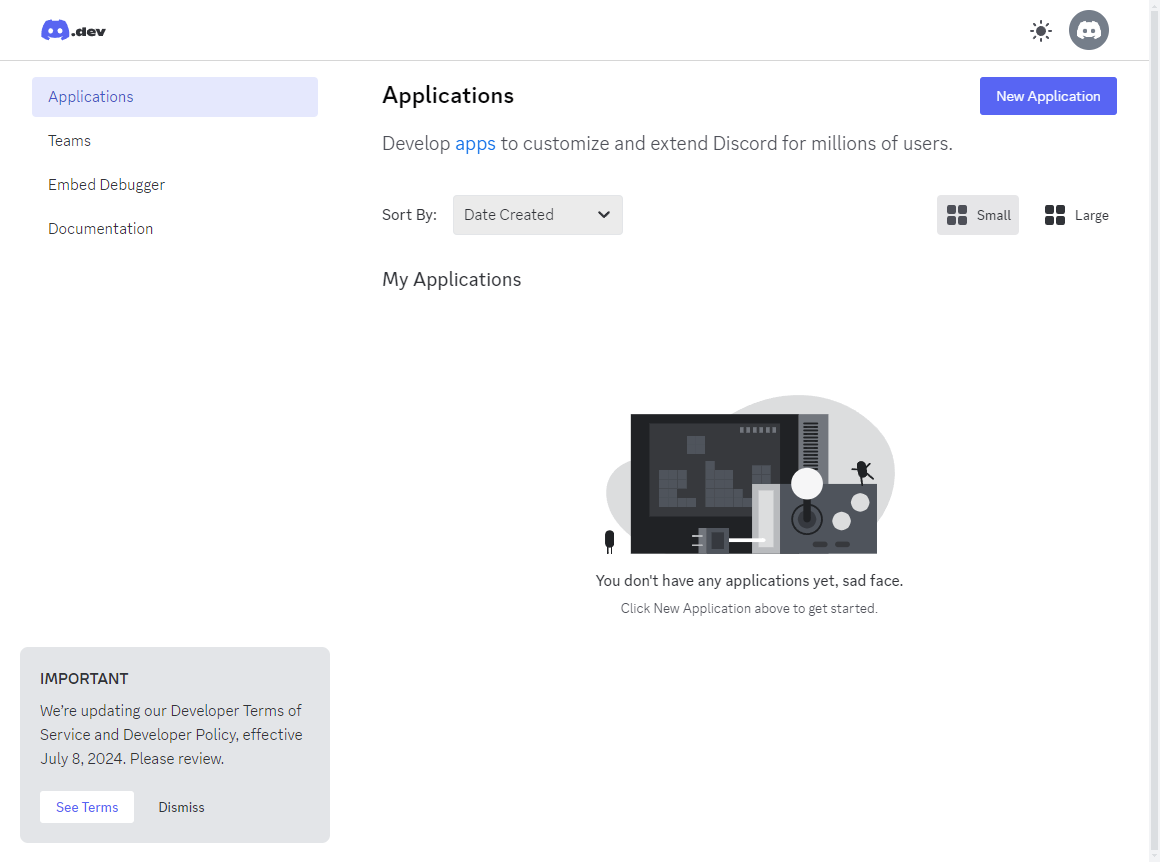Click 'You don't have any applications yet' text
Viewport: 1160px width, 862px height.
click(749, 581)
